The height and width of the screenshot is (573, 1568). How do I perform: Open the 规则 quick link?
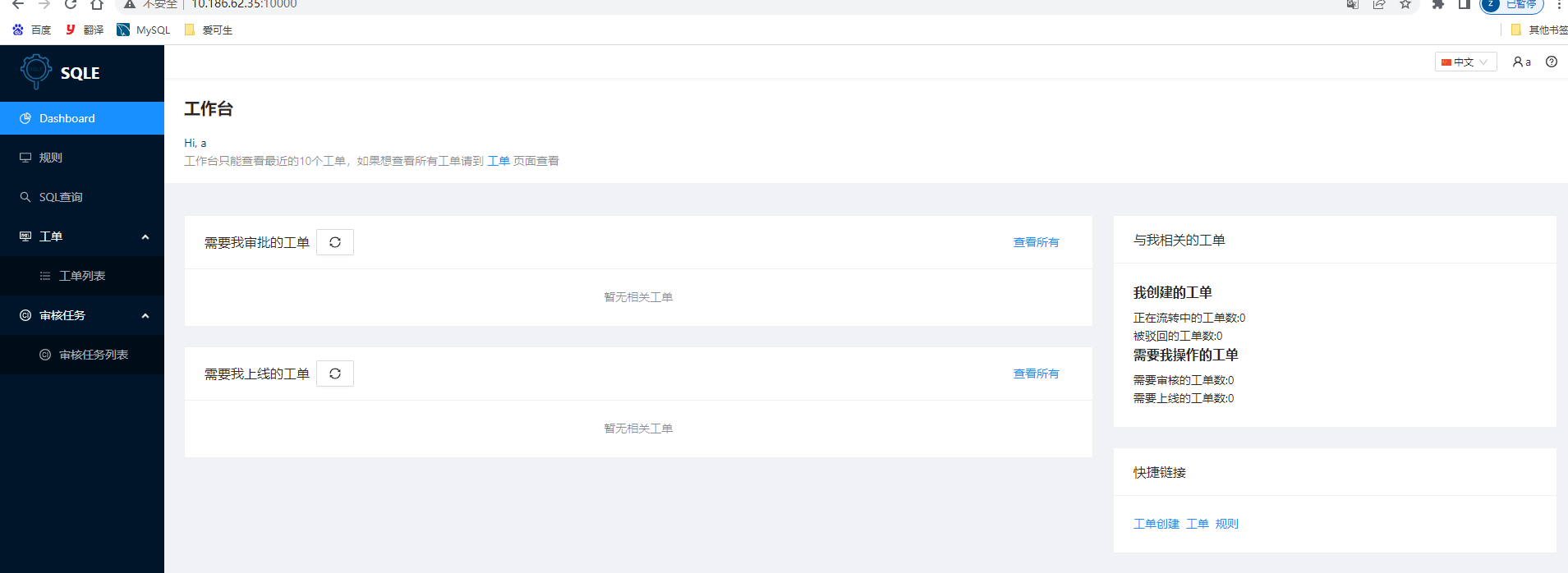click(1227, 524)
